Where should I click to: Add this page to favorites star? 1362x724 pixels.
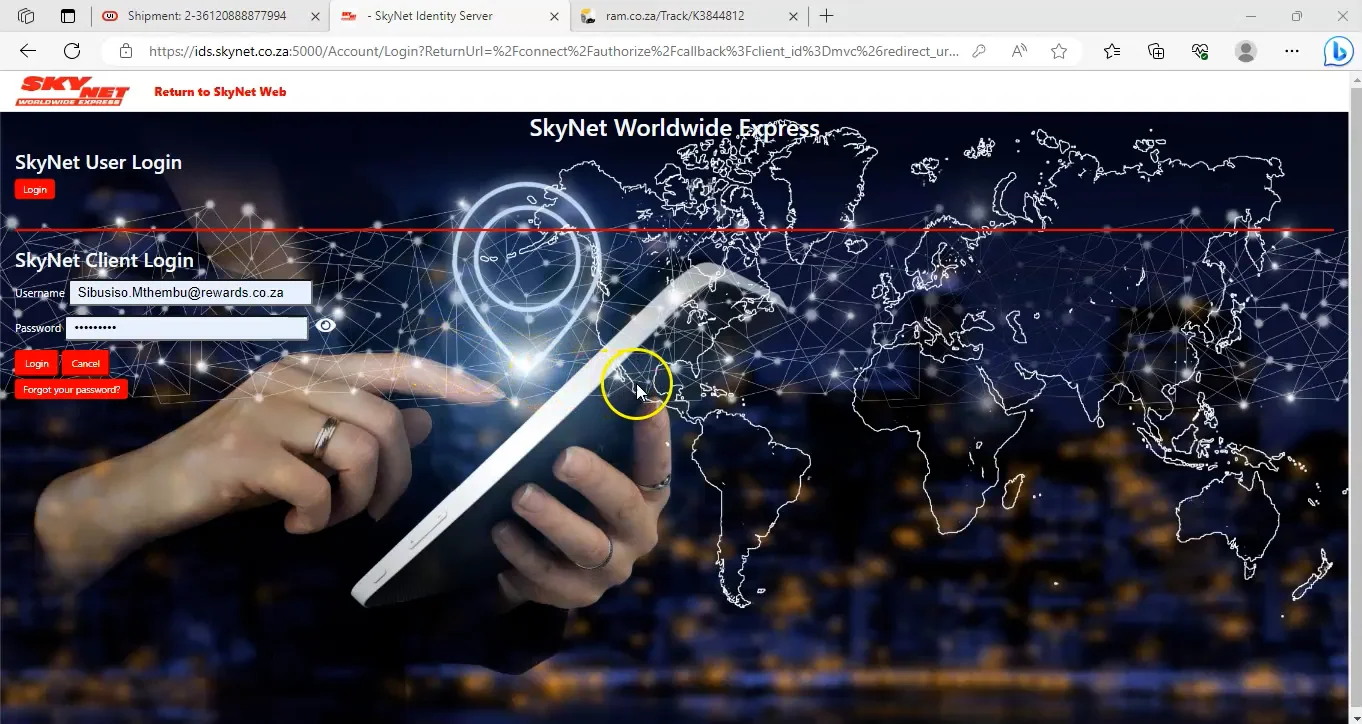(1059, 51)
